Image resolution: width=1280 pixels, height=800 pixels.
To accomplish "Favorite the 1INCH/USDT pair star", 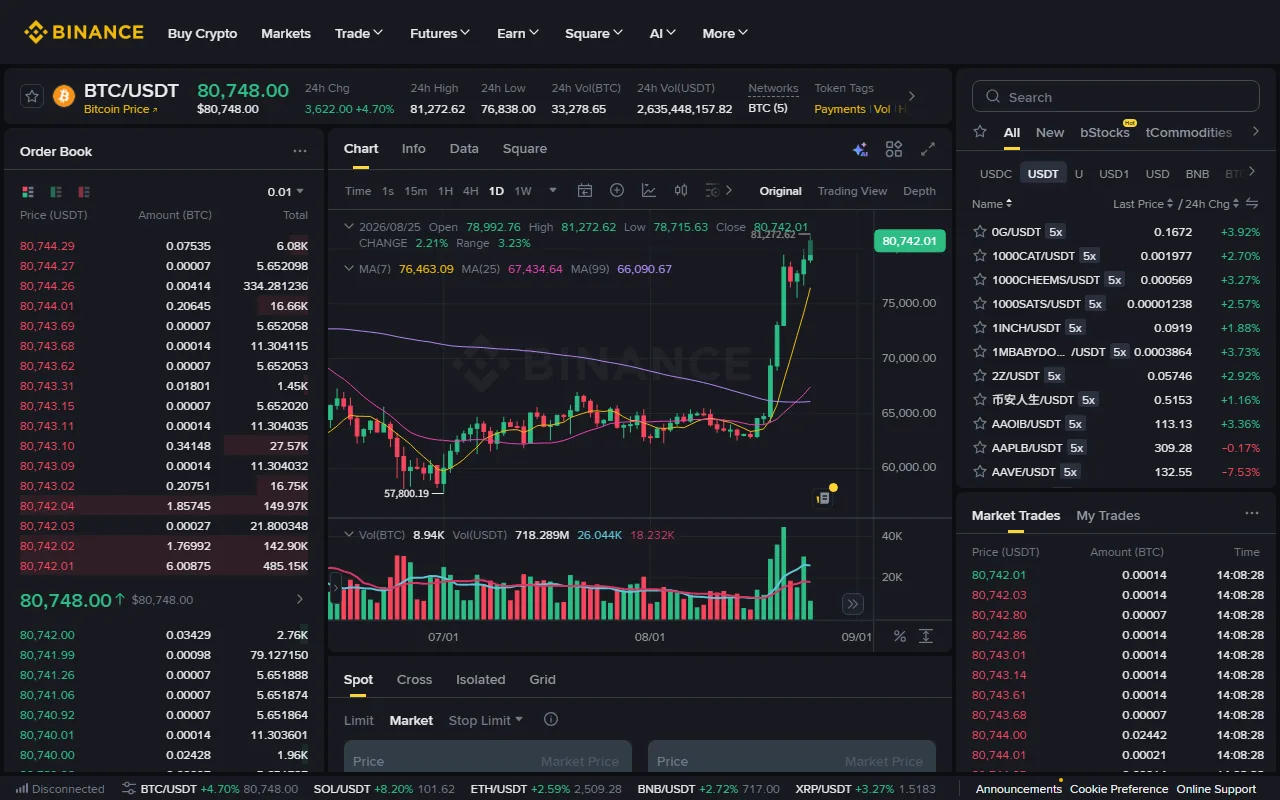I will pos(980,327).
